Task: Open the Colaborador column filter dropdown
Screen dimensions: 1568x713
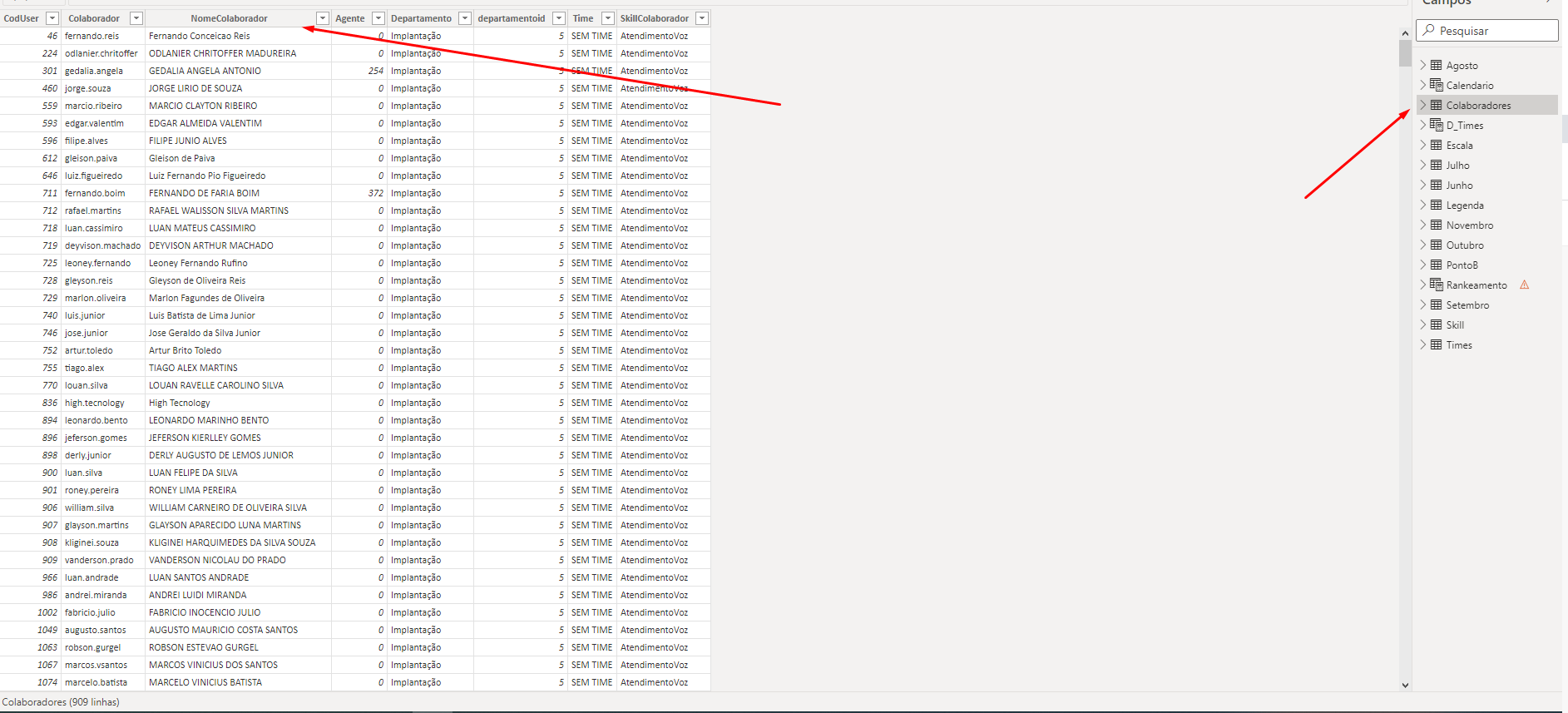Action: coord(136,18)
